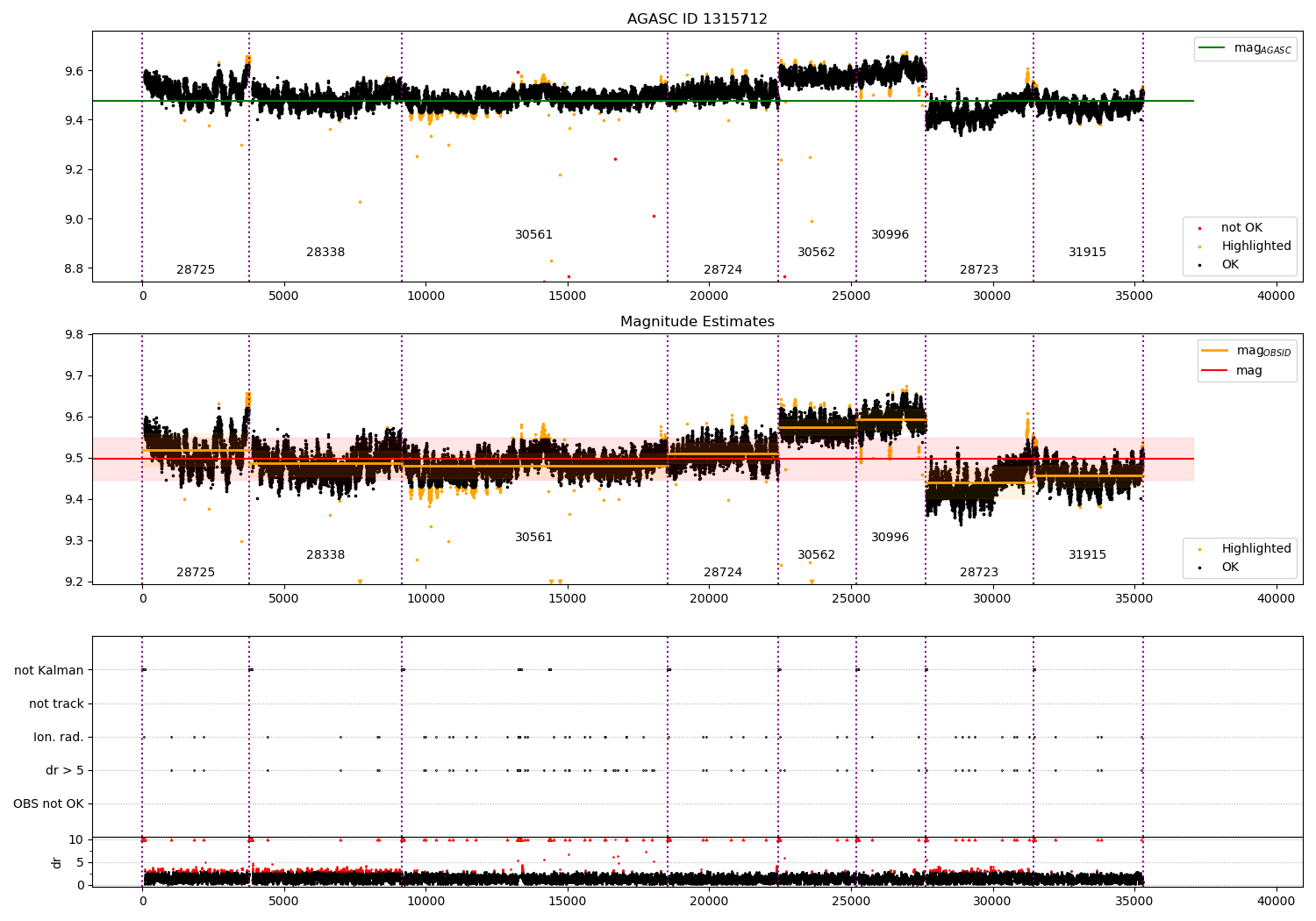The height and width of the screenshot is (921, 1316).
Task: Click the 9.0 y-axis tick in top plot
Action: click(x=74, y=219)
